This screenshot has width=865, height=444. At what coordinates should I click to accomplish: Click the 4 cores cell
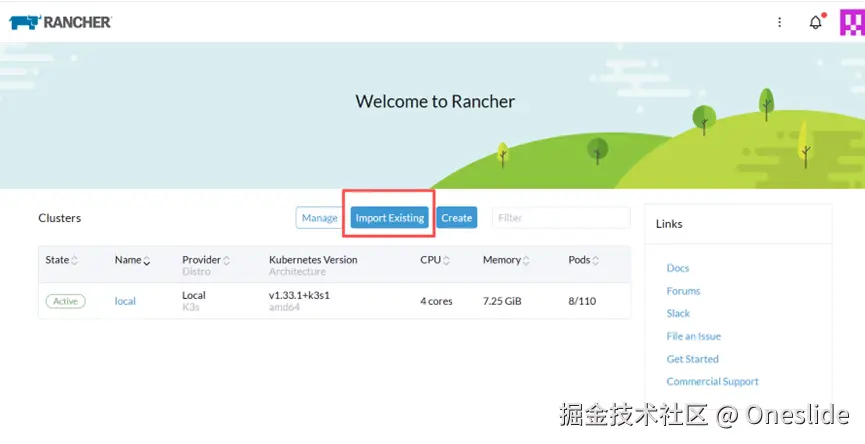point(436,301)
